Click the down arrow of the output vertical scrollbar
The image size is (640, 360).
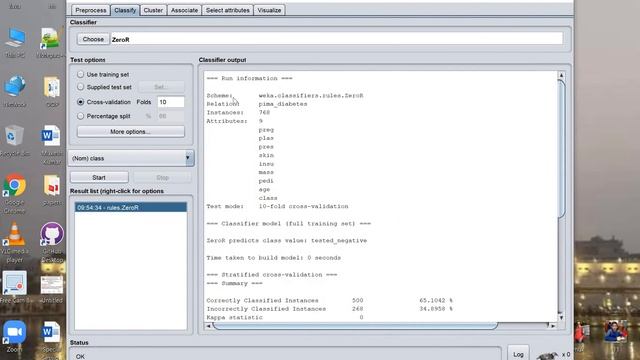pos(561,317)
